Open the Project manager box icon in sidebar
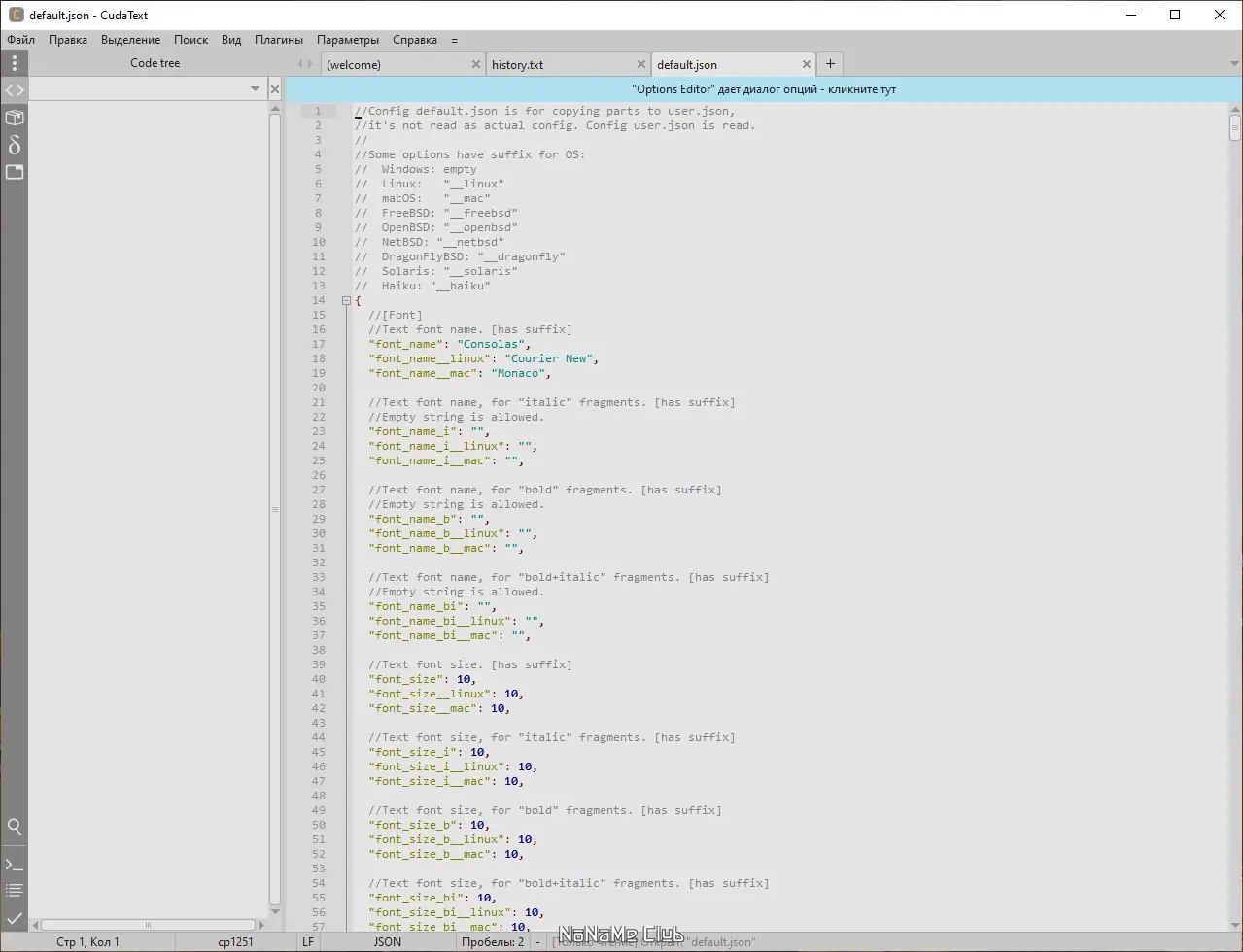The image size is (1243, 952). coord(14,118)
